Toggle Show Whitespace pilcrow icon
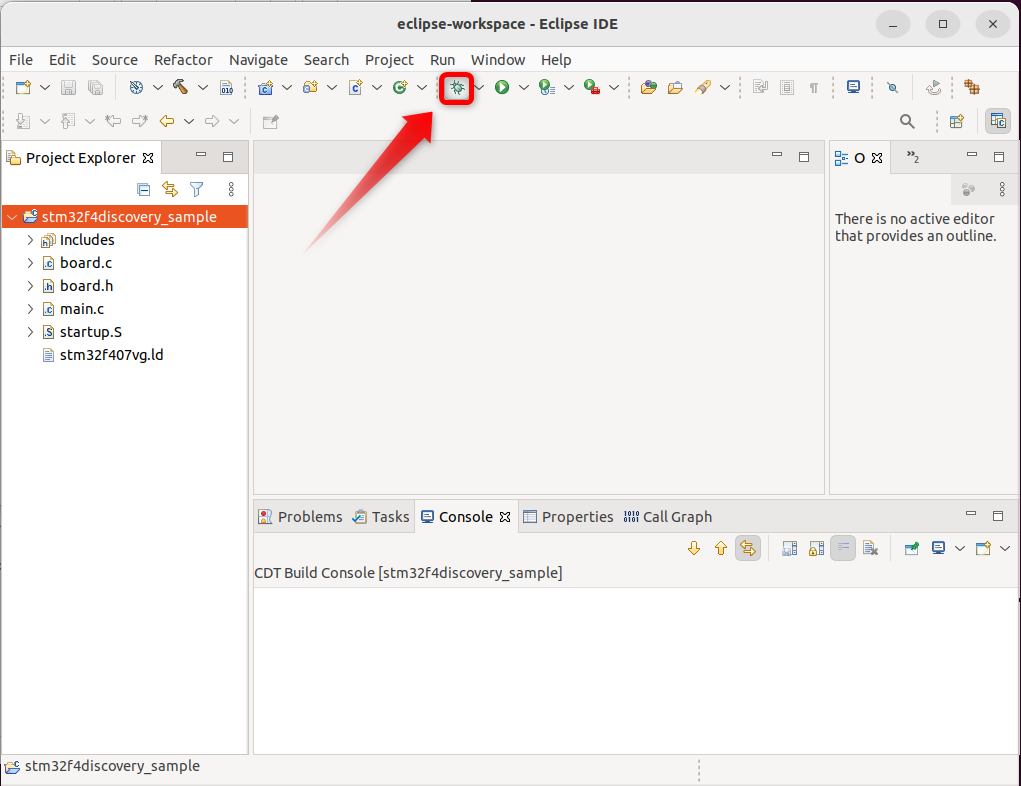1021x786 pixels. tap(813, 88)
